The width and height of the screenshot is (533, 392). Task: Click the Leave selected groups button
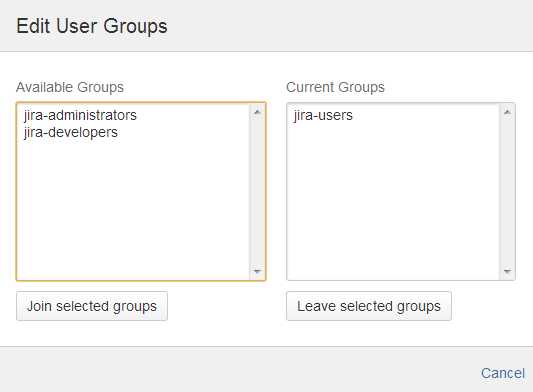tap(369, 306)
